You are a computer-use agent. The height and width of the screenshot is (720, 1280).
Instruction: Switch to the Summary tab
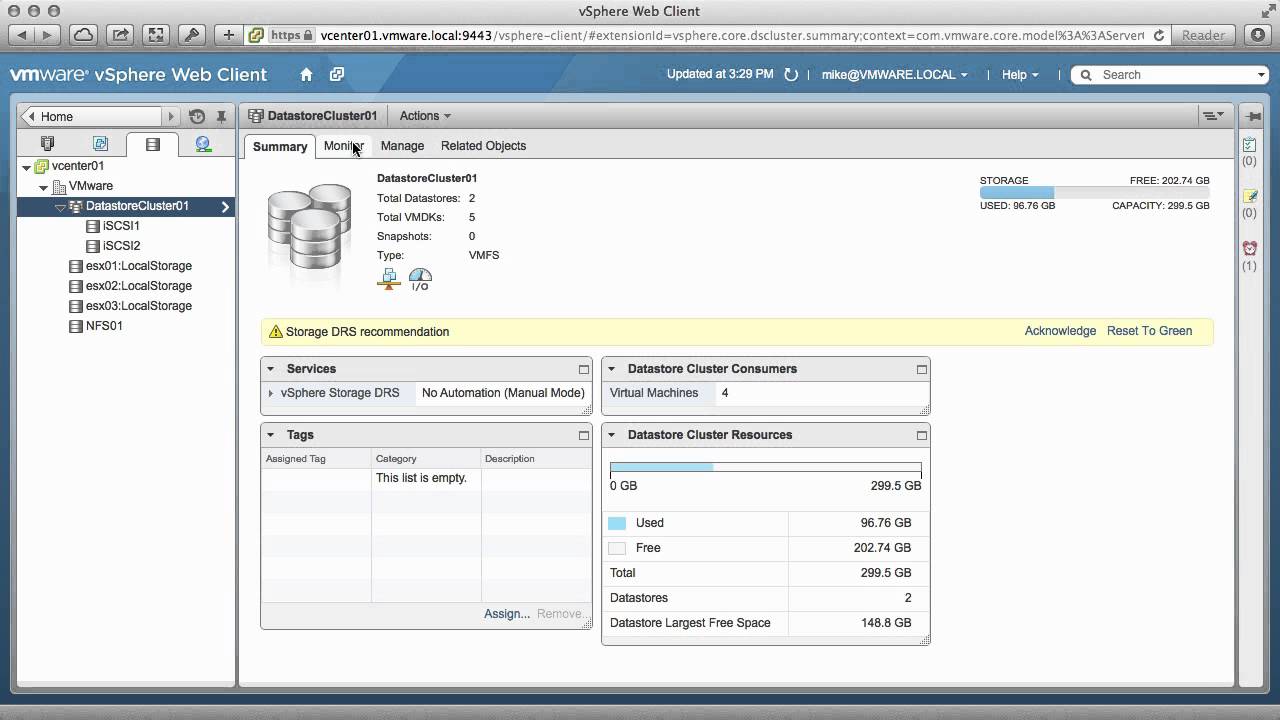click(x=280, y=146)
